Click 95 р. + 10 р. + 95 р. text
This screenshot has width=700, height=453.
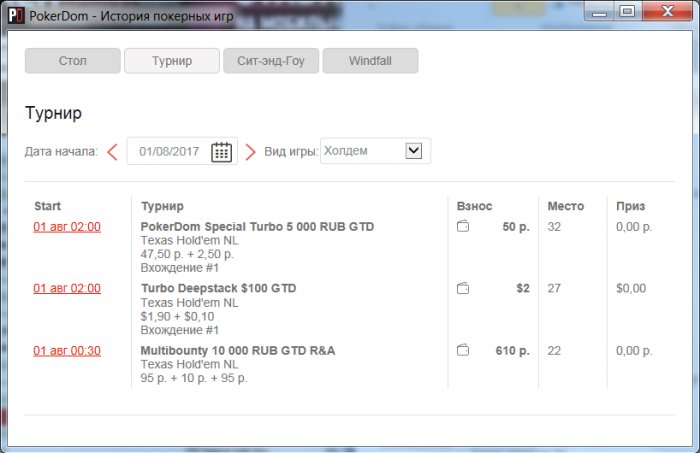pos(194,378)
